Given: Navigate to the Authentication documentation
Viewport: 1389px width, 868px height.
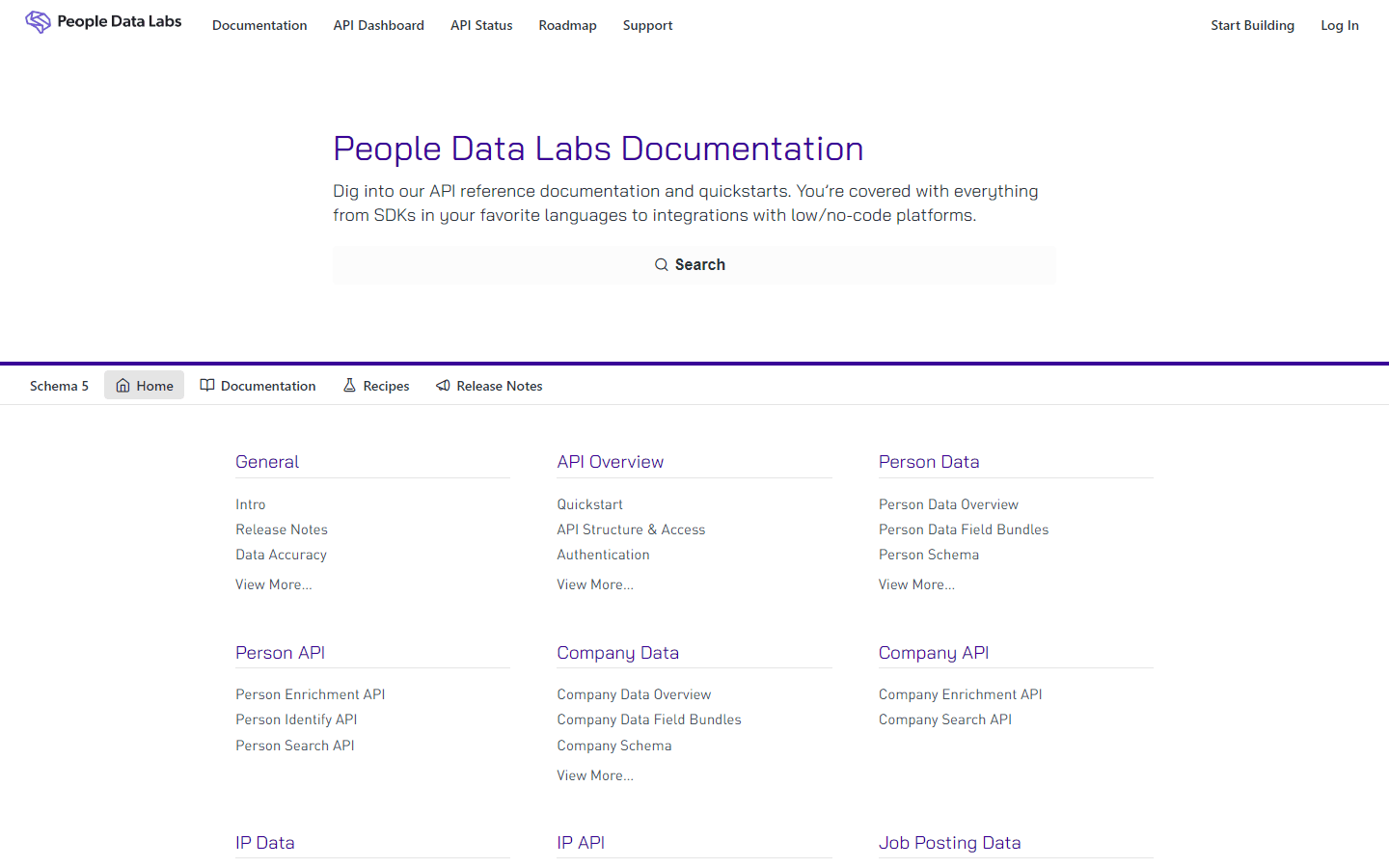Looking at the screenshot, I should pyautogui.click(x=603, y=554).
